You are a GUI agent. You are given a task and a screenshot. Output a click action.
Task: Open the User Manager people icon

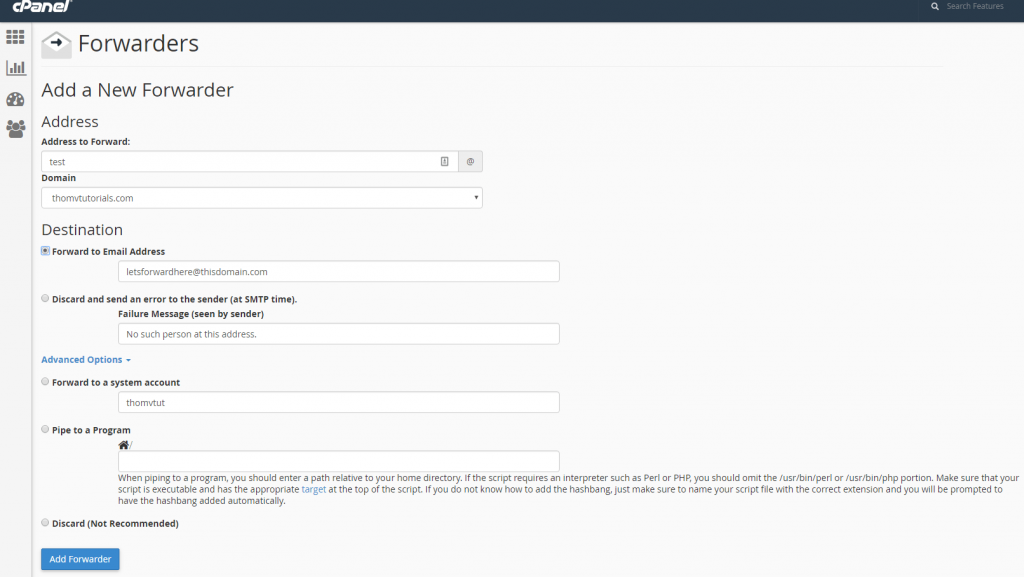pyautogui.click(x=15, y=128)
